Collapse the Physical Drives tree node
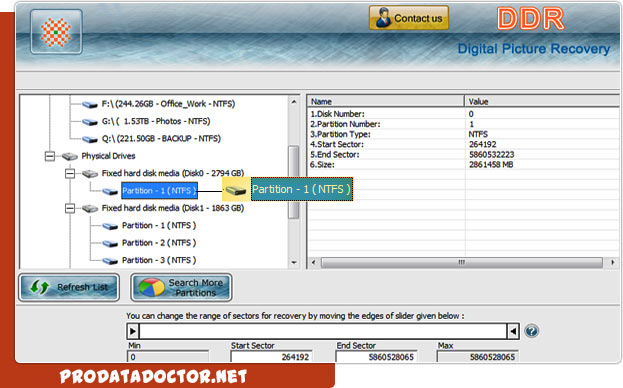Viewport: 623px width, 388px height. (50, 156)
